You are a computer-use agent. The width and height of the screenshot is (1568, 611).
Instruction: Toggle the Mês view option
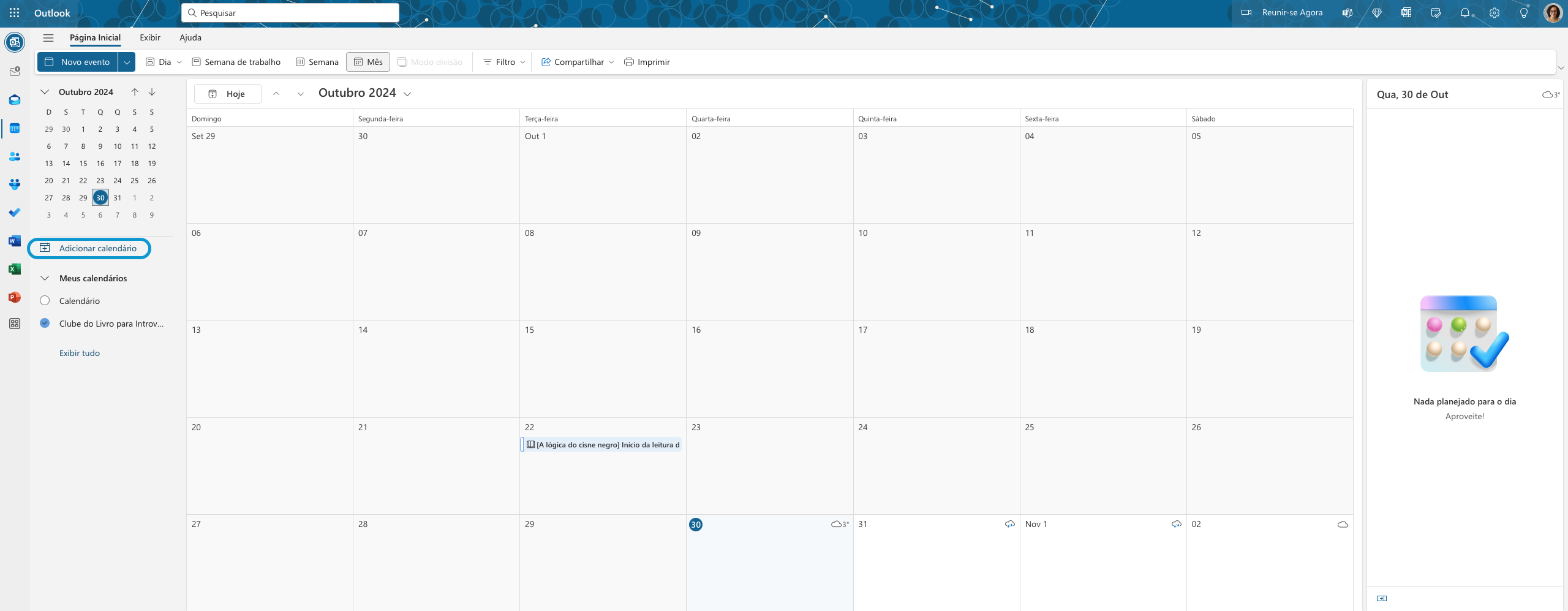(x=367, y=61)
